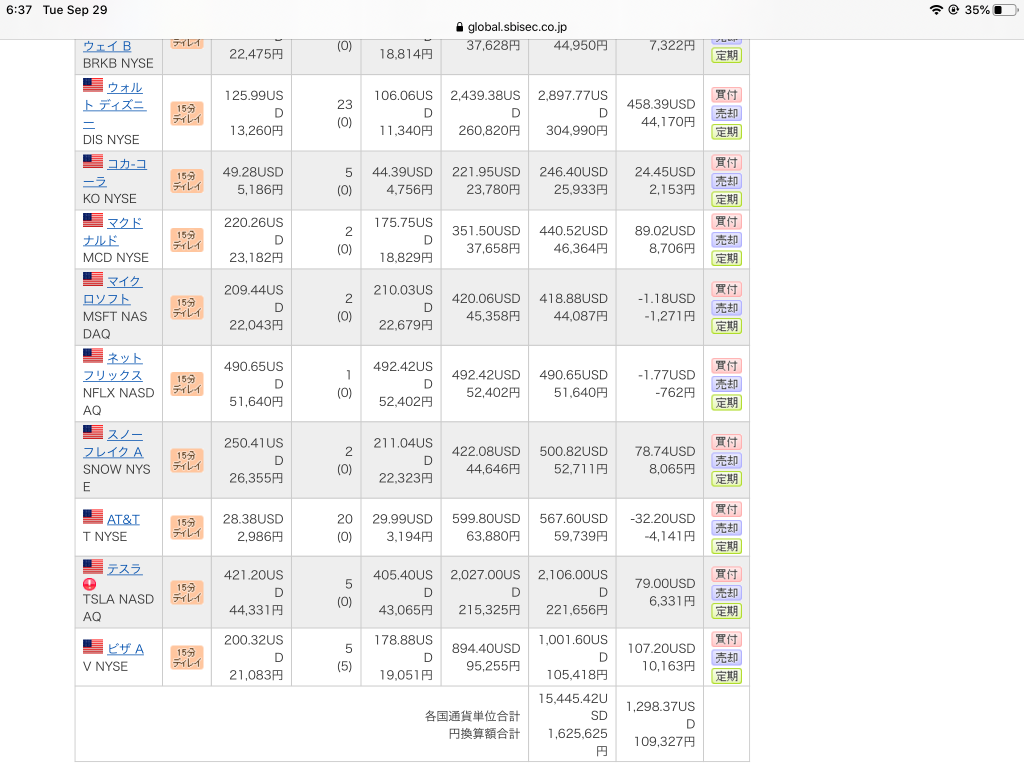Tap the Wi-Fi status icon
This screenshot has width=1024, height=768.
pyautogui.click(x=936, y=10)
